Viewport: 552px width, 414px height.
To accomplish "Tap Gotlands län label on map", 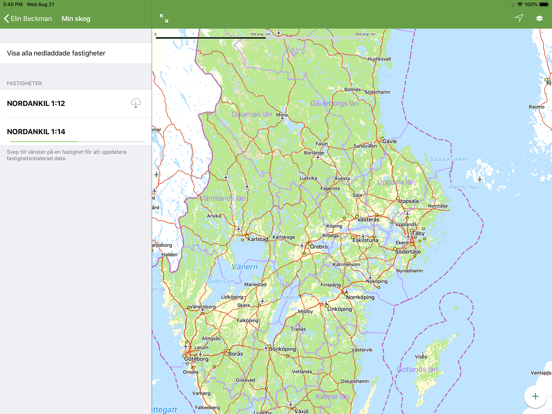I will [x=417, y=369].
